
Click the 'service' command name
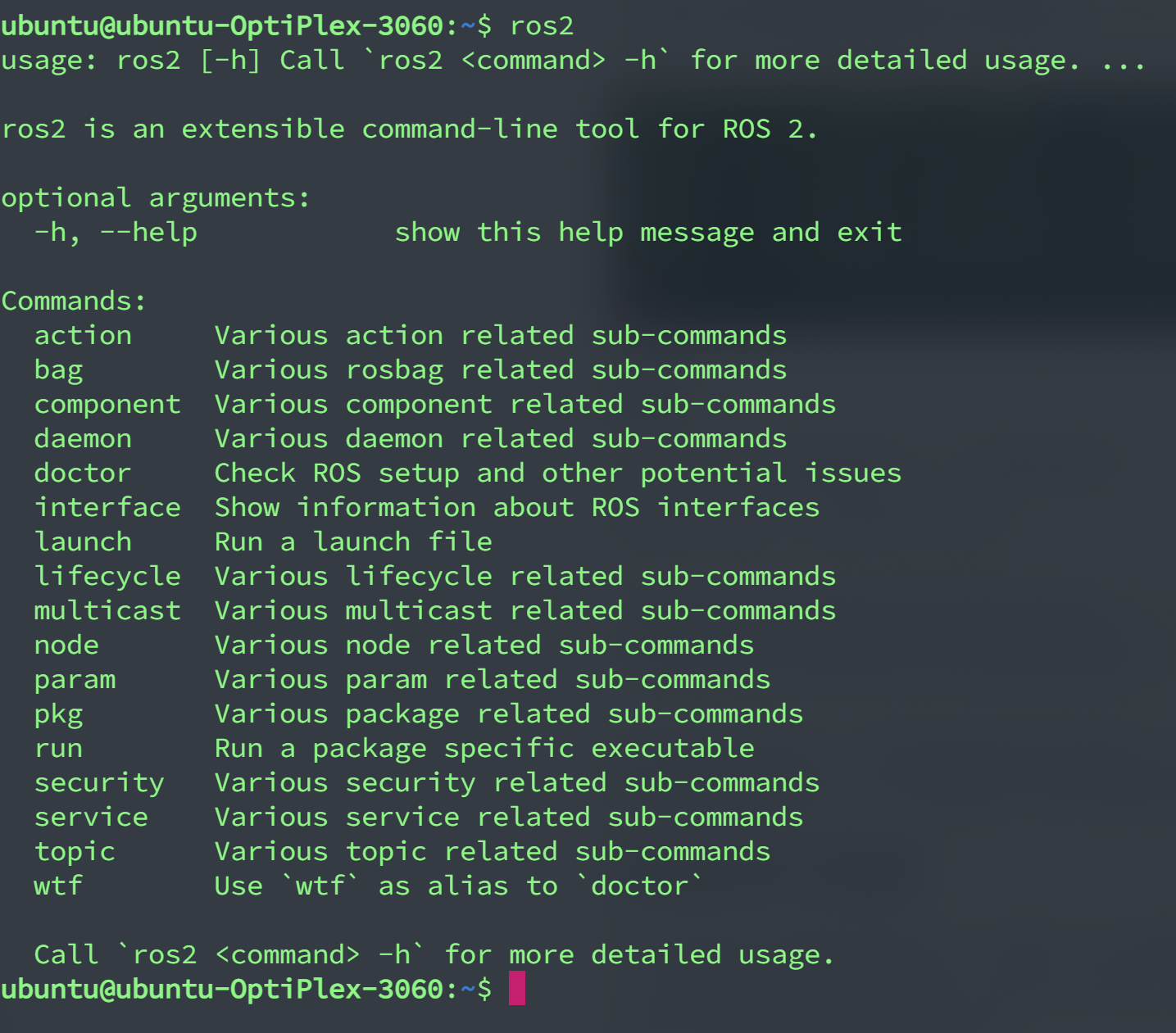(91, 817)
